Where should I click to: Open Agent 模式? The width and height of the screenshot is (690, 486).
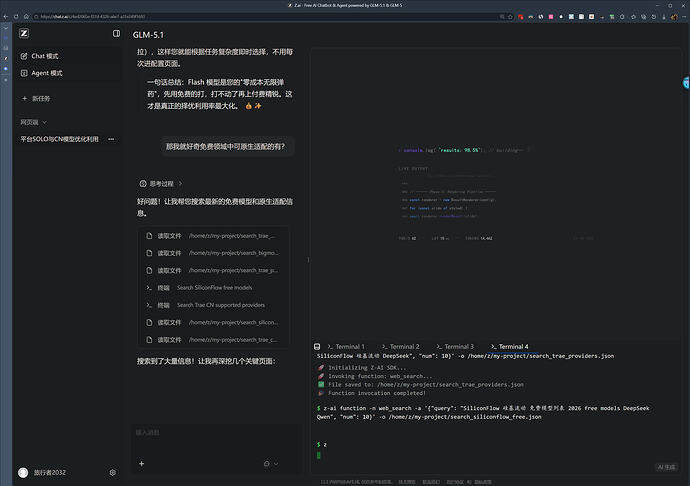(x=42, y=73)
